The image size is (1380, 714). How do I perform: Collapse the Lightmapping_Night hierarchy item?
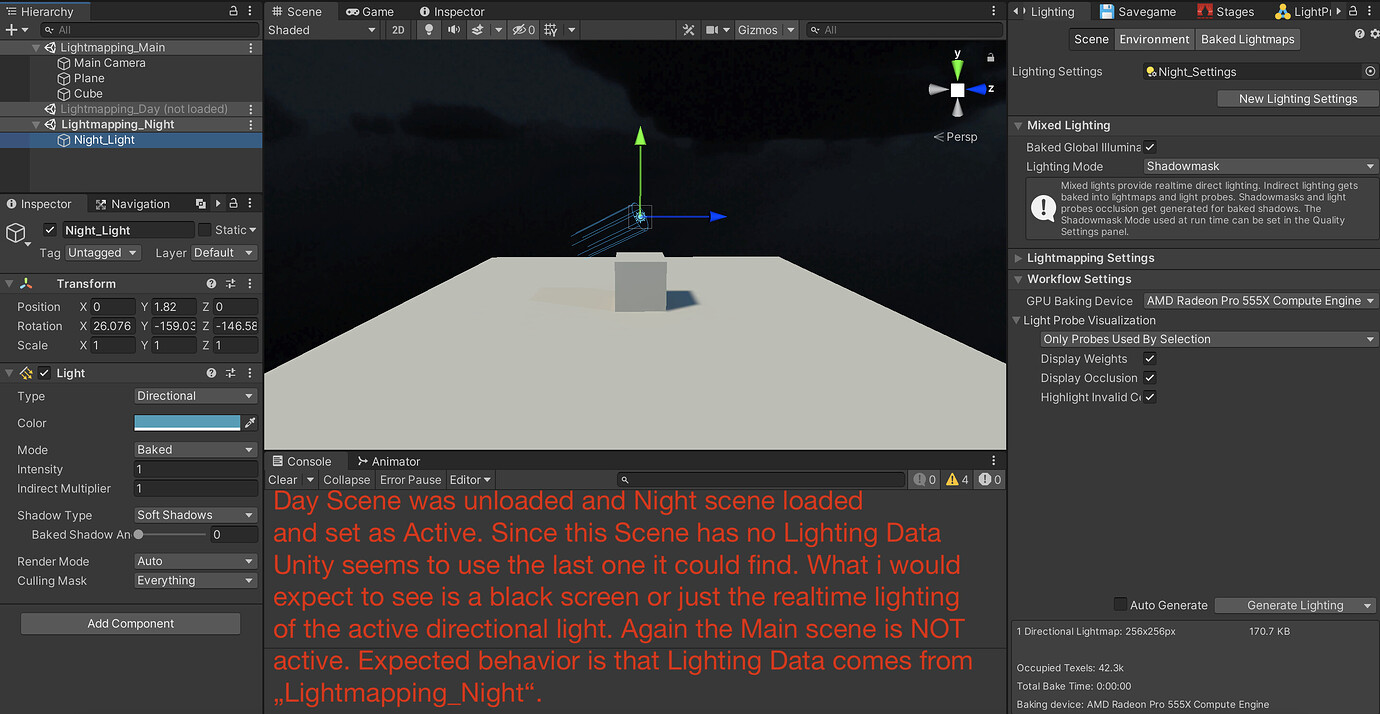pyautogui.click(x=35, y=124)
